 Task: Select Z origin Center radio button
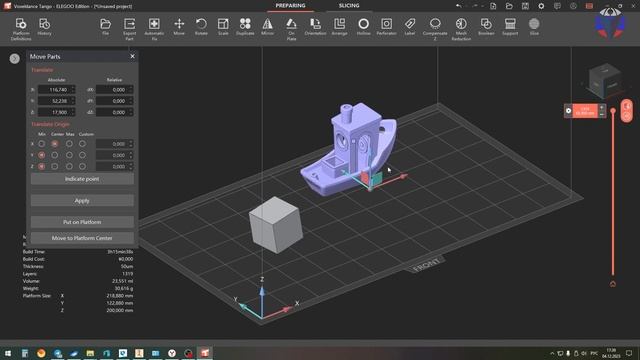coord(55,167)
